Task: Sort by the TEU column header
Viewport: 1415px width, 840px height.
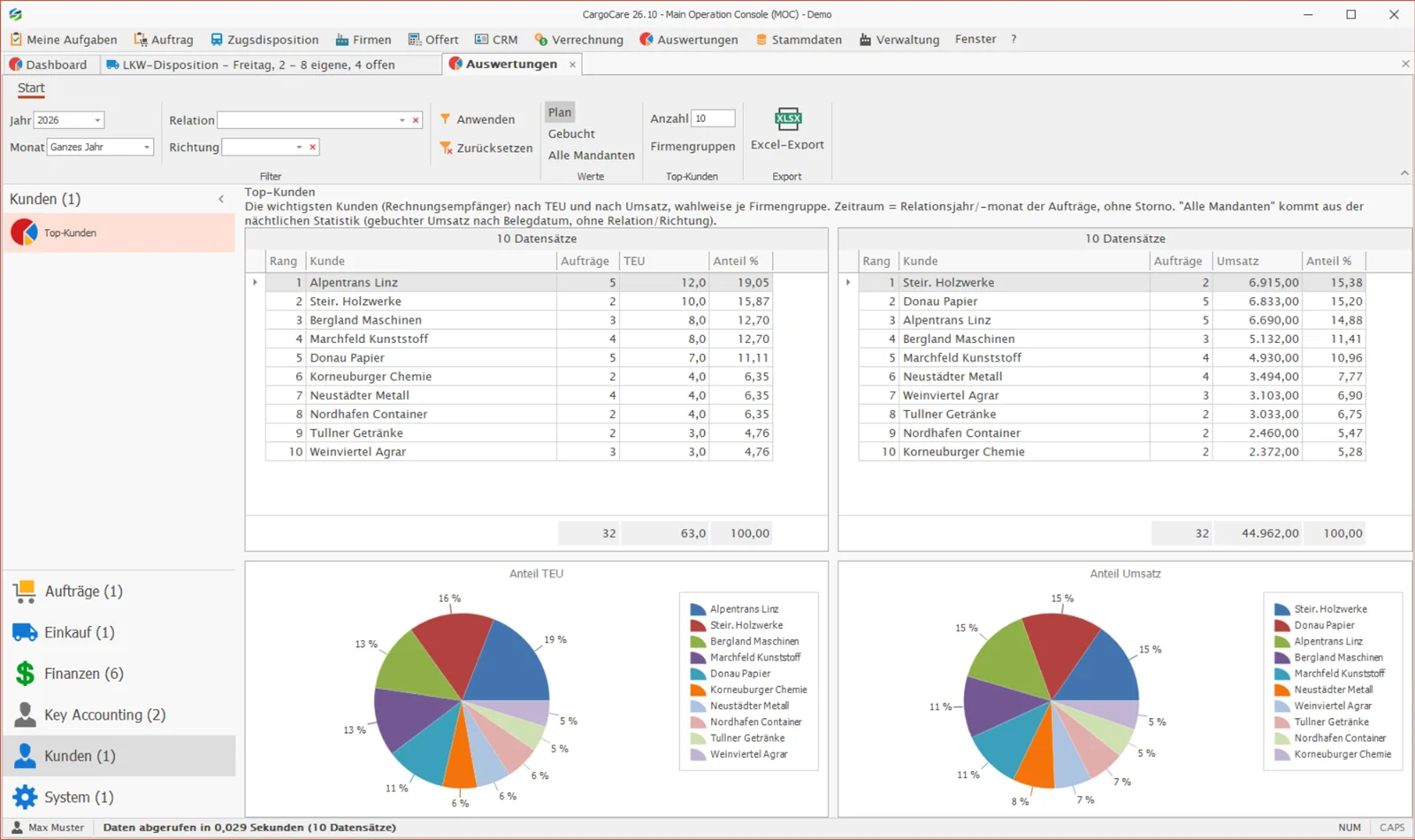Action: (663, 261)
